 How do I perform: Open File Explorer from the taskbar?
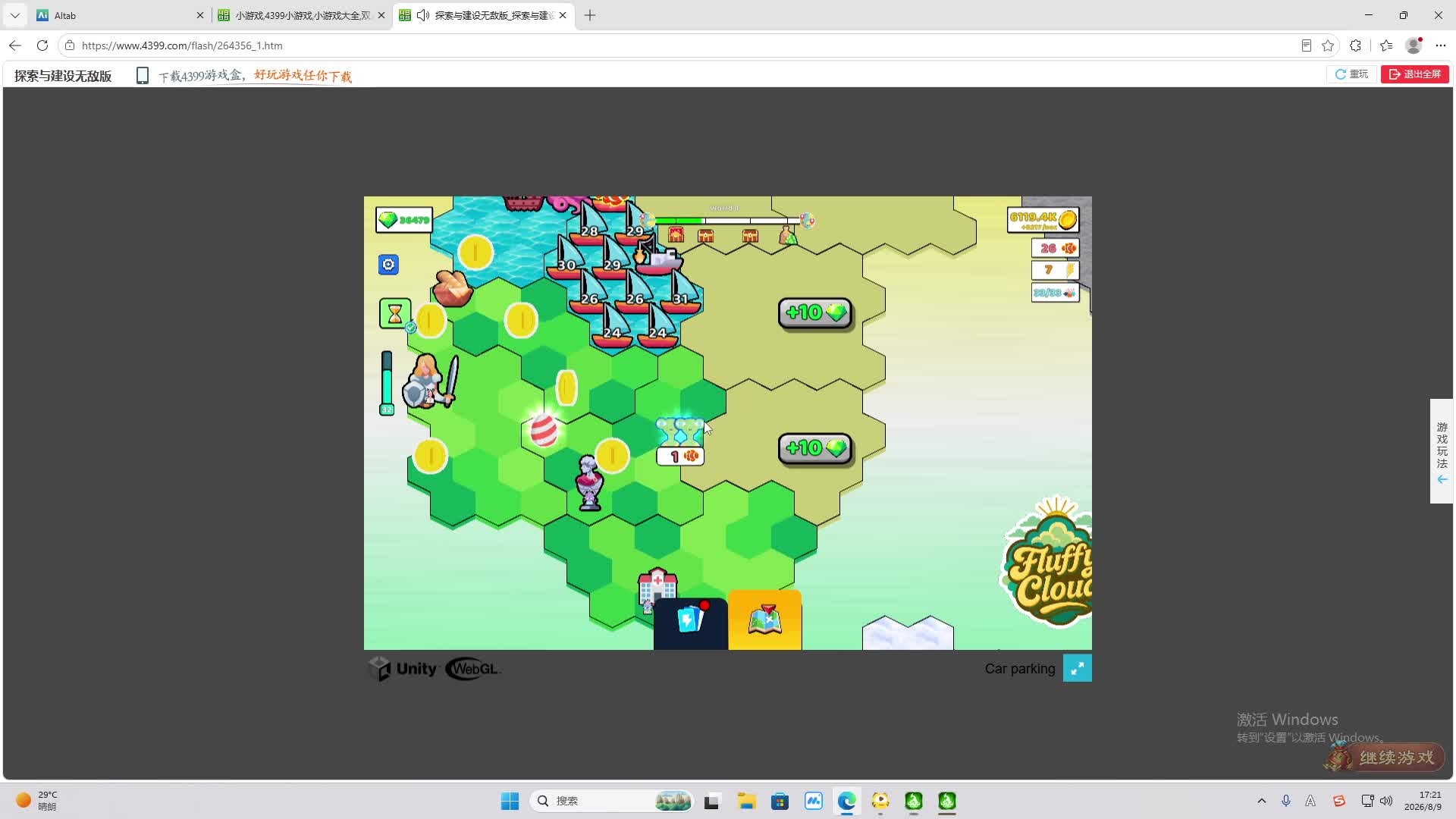click(x=747, y=801)
